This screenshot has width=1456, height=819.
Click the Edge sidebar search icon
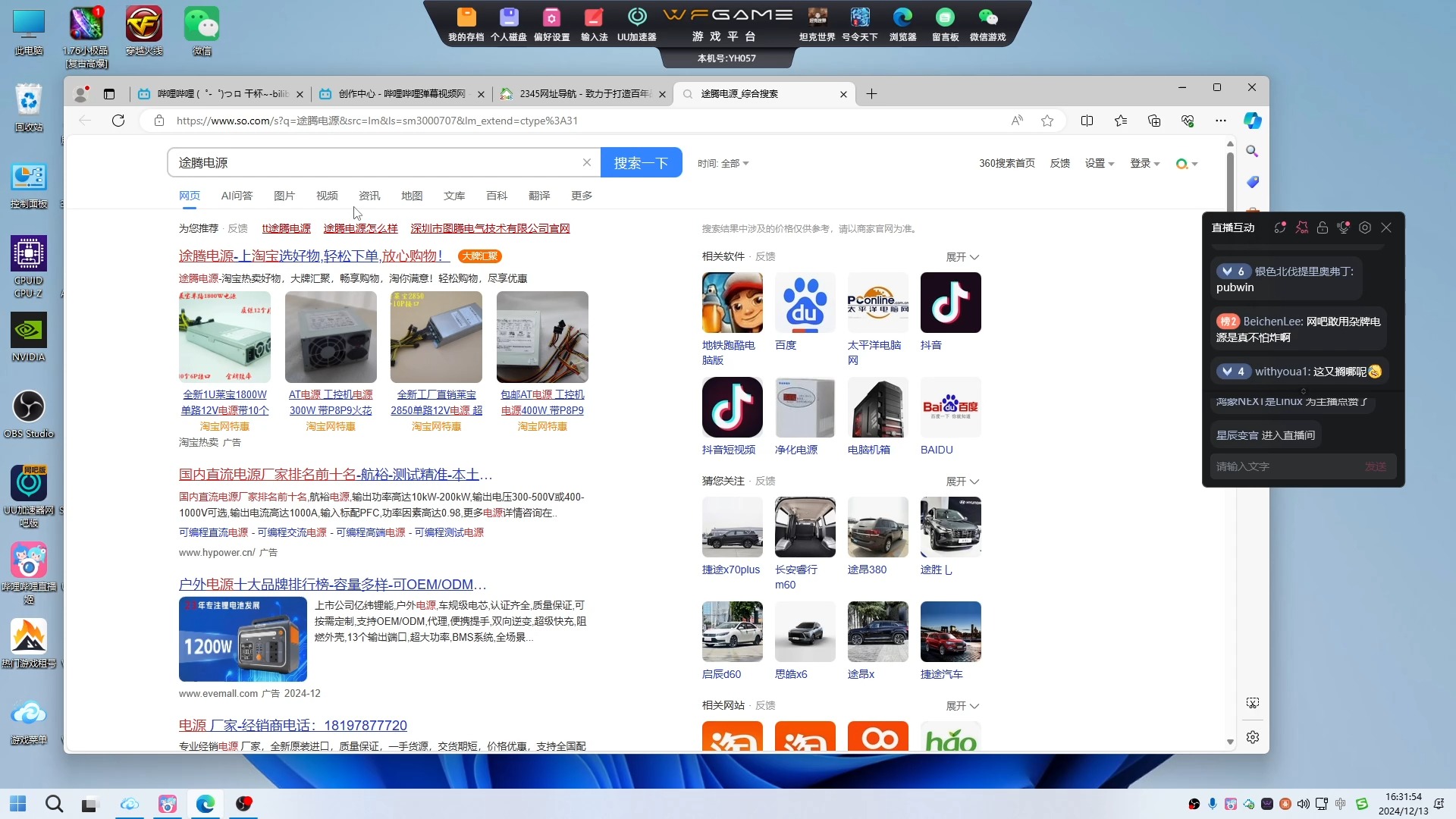coord(1252,151)
